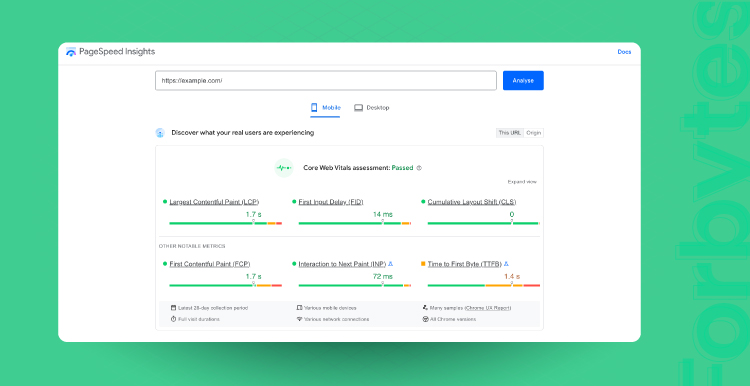Click the 72 ms INP value
The height and width of the screenshot is (386, 750).
[x=383, y=276]
